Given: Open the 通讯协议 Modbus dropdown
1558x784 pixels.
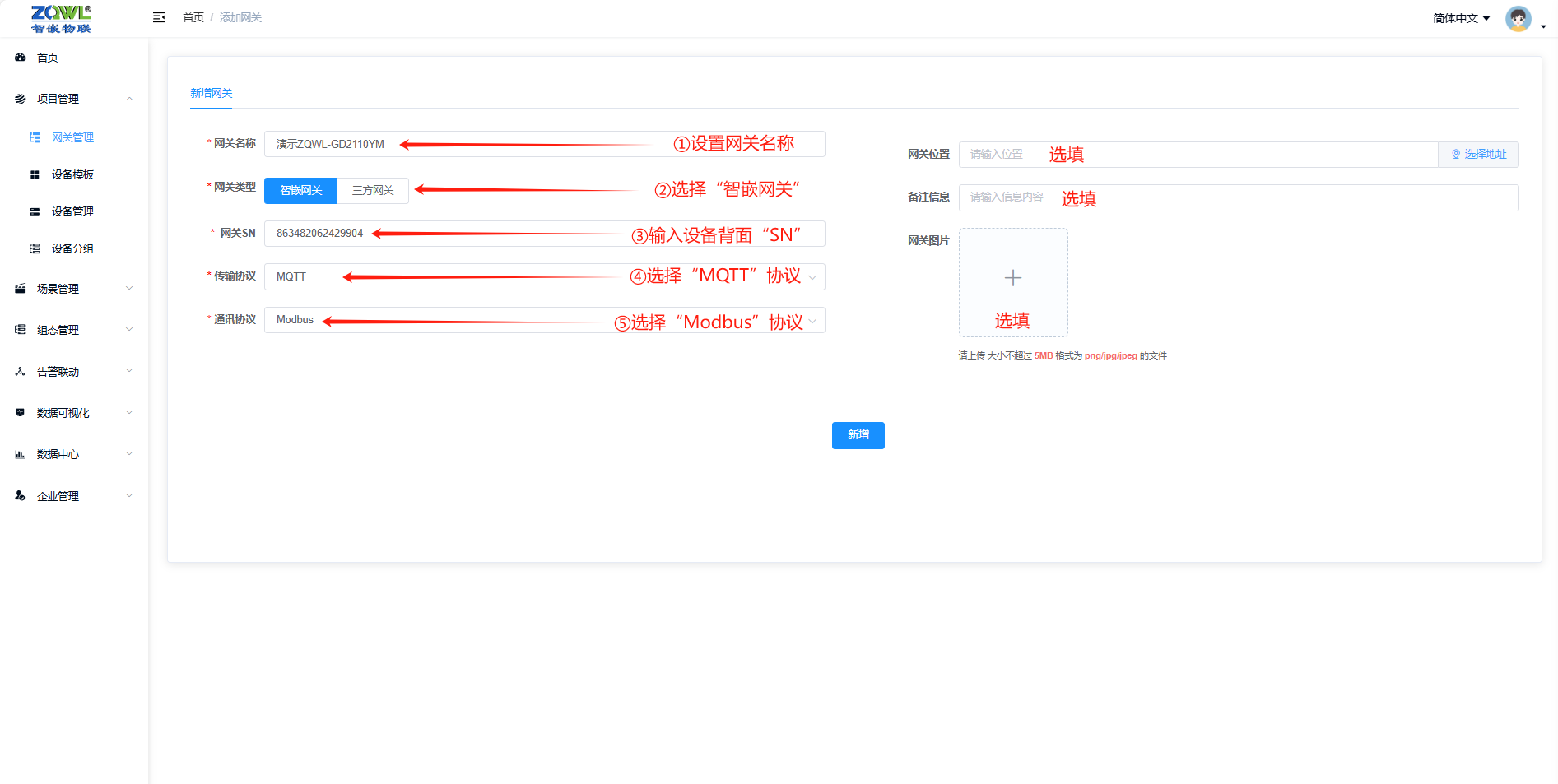Looking at the screenshot, I should [544, 320].
